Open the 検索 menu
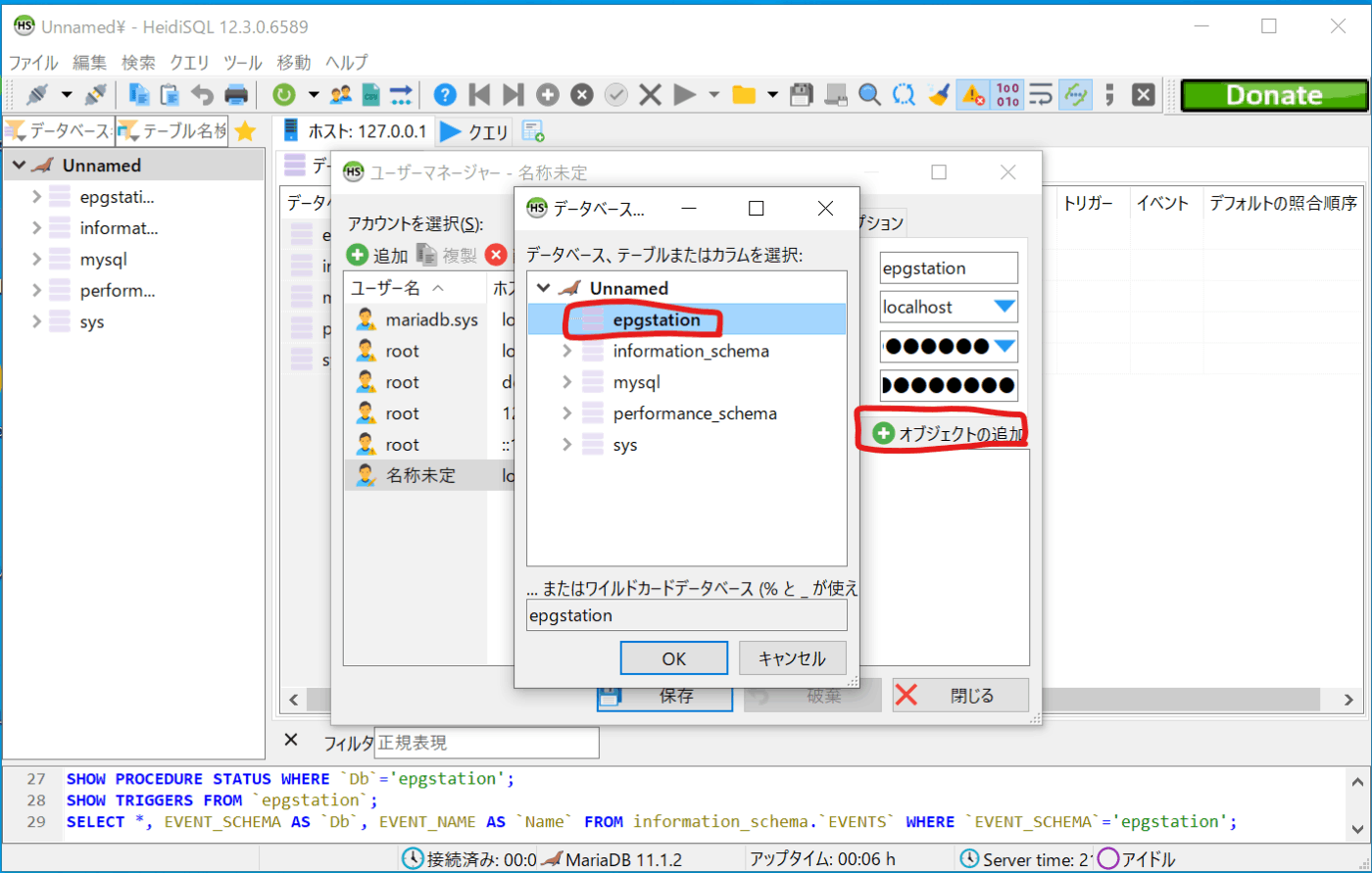Image resolution: width=1372 pixels, height=873 pixels. tap(138, 63)
